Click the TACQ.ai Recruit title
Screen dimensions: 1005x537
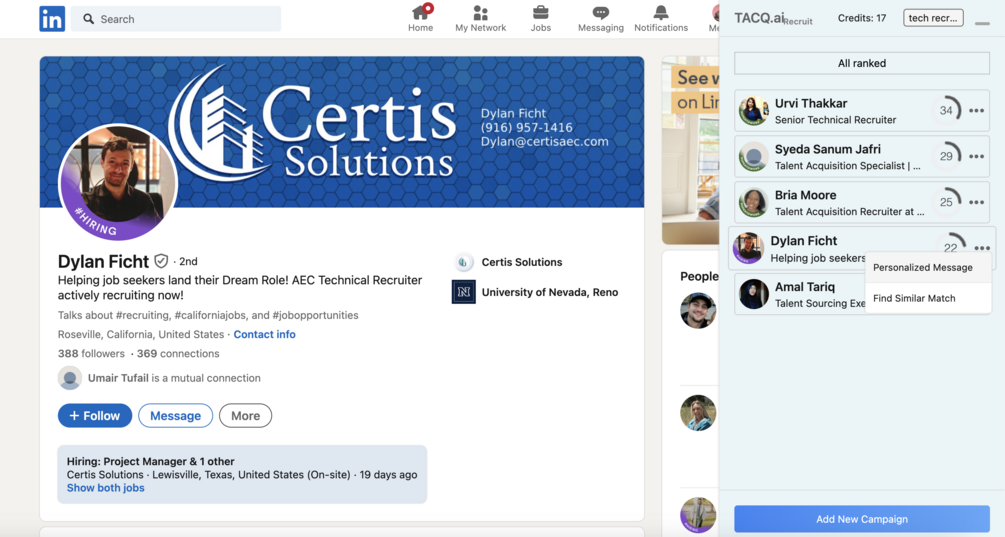[x=773, y=19]
